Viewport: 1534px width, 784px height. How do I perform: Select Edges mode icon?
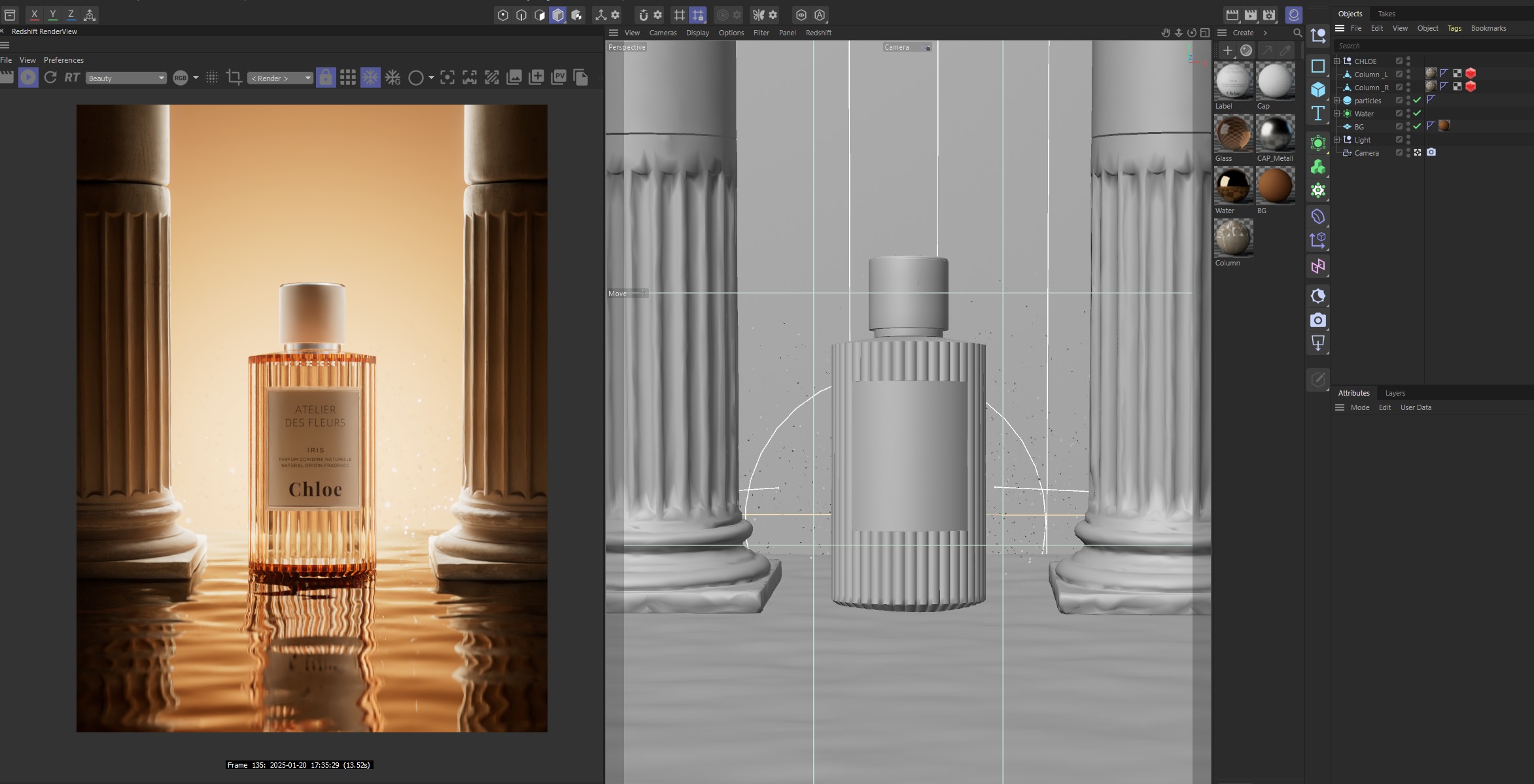[x=521, y=14]
